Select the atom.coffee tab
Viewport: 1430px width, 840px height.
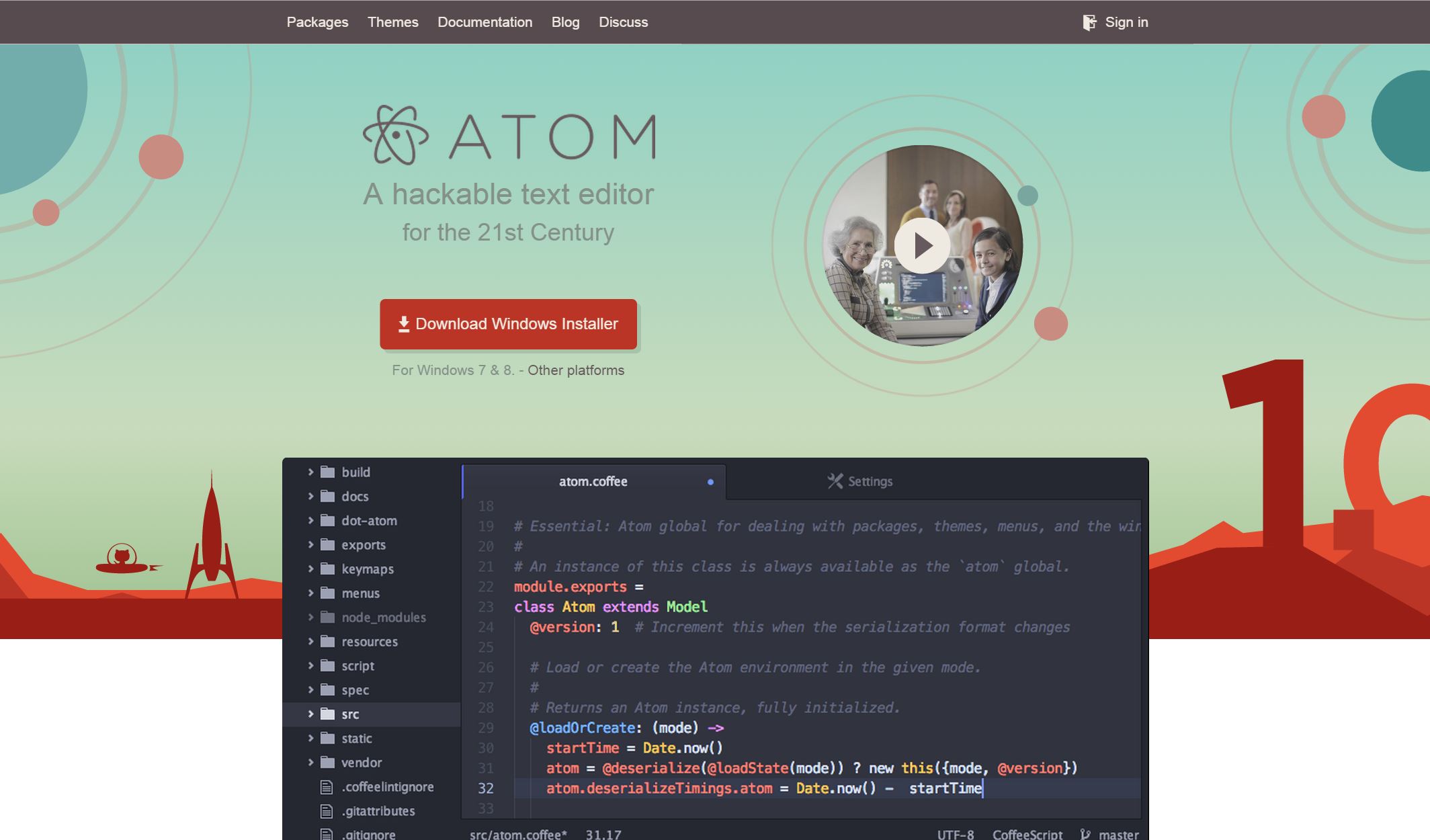tap(593, 481)
